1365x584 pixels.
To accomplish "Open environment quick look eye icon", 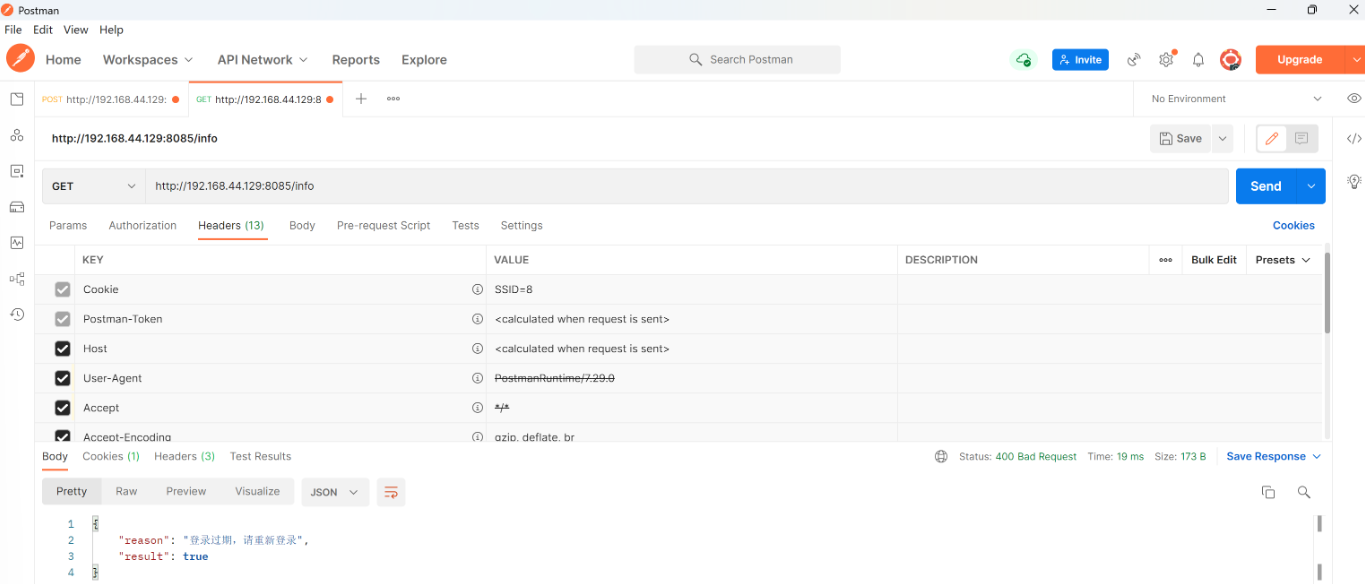I will click(1354, 99).
